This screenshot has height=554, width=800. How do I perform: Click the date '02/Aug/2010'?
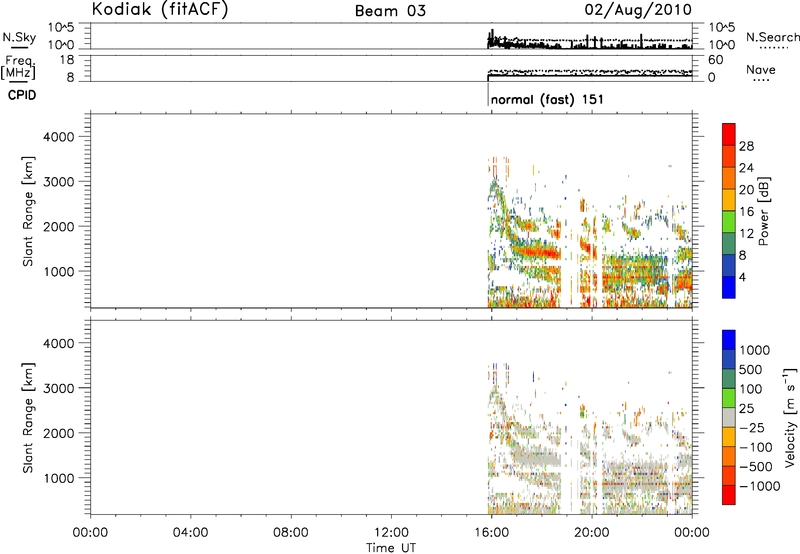tap(638, 10)
